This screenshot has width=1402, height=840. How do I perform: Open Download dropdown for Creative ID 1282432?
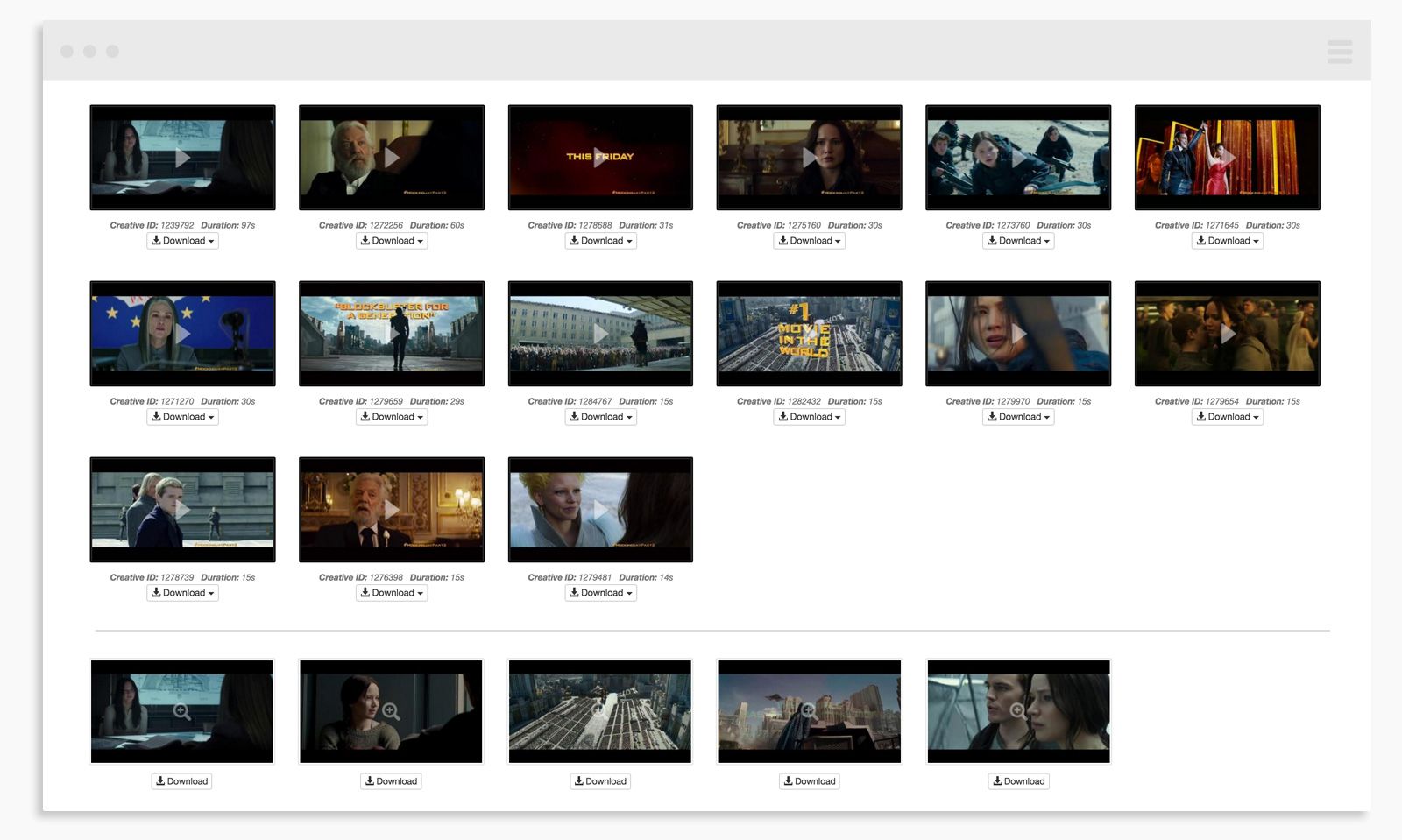click(809, 417)
